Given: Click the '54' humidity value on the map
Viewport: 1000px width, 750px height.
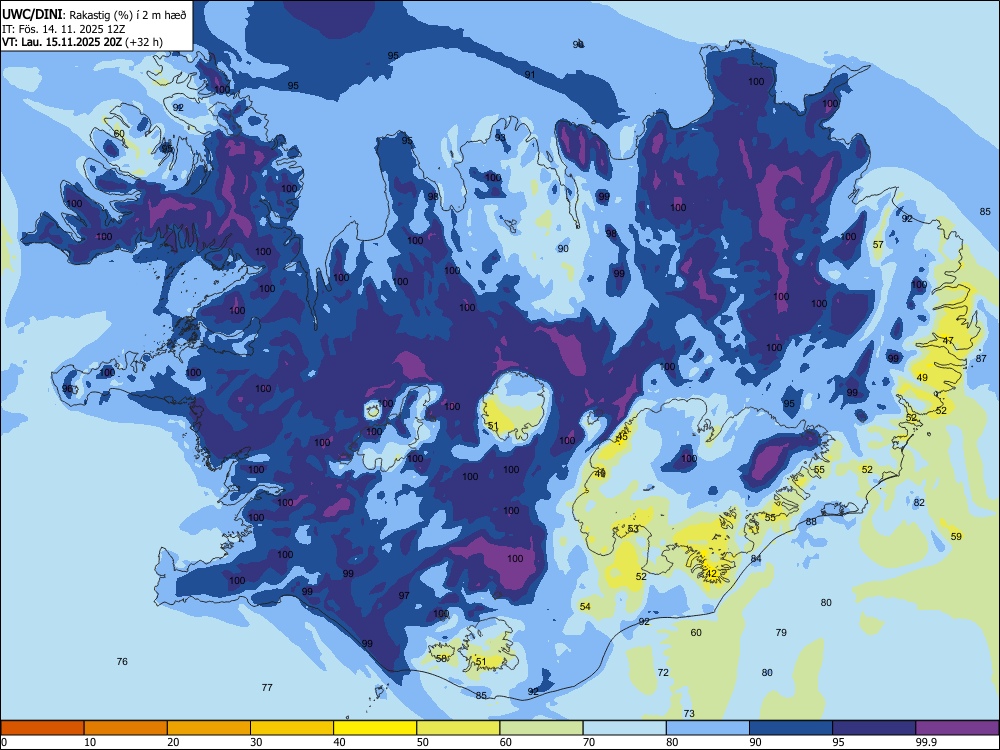Looking at the screenshot, I should coord(585,607).
